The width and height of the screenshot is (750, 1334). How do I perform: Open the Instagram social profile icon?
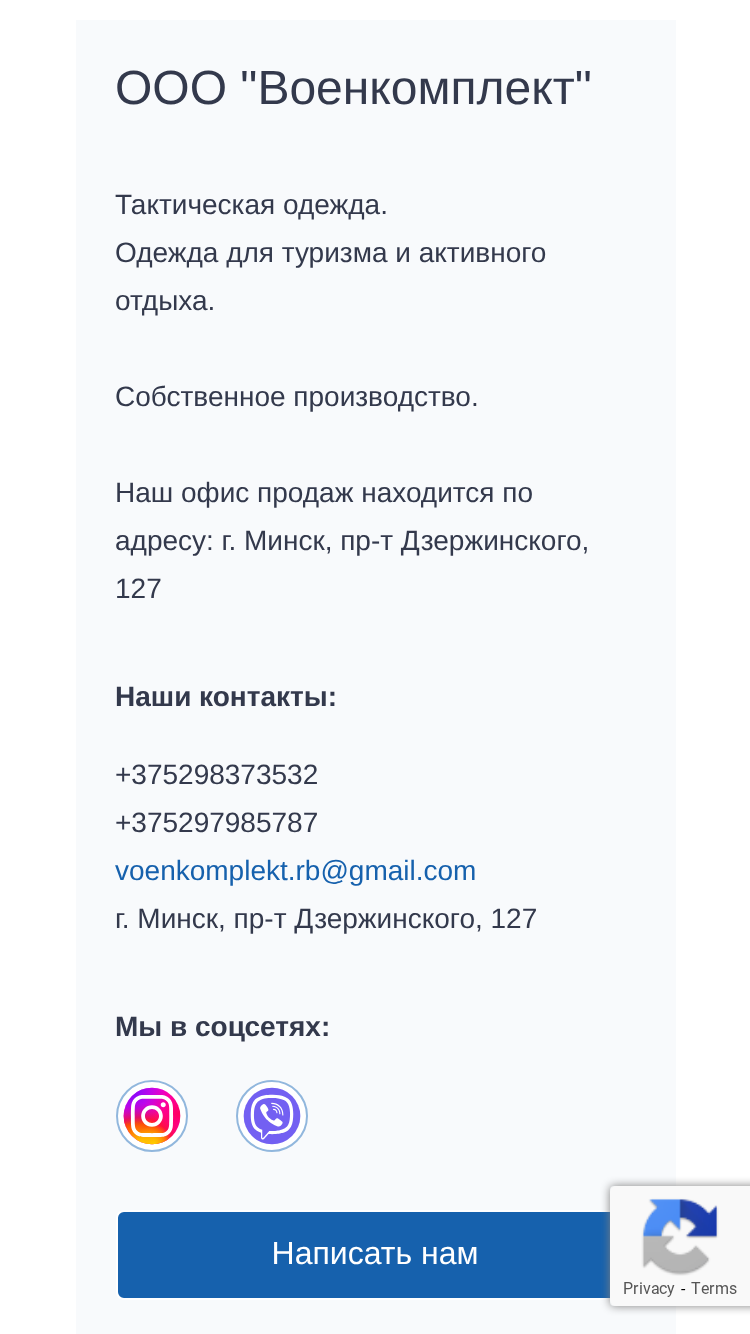[152, 1116]
